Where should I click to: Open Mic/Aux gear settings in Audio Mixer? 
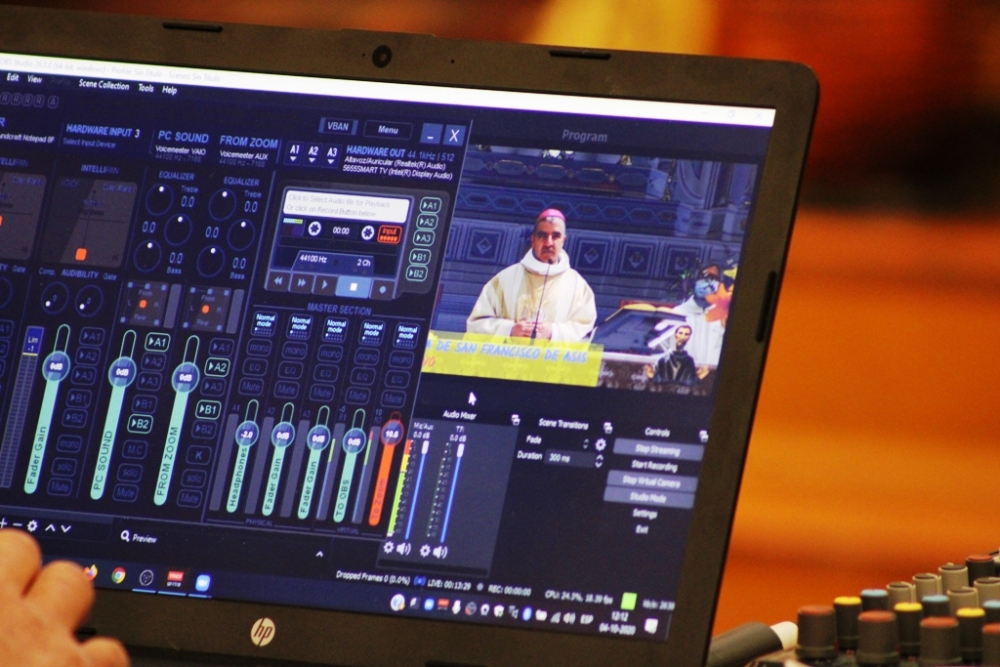pos(388,546)
